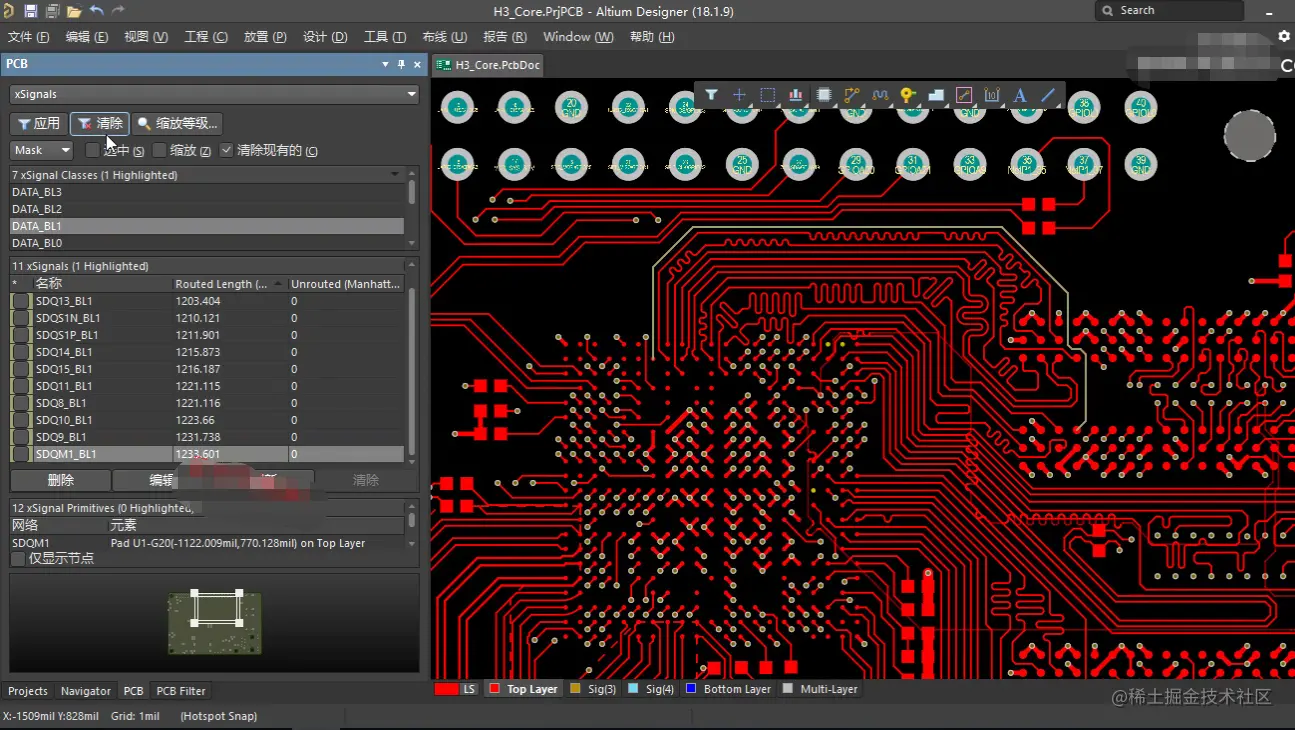
Task: Open the settings gear icon
Action: click(x=1284, y=36)
